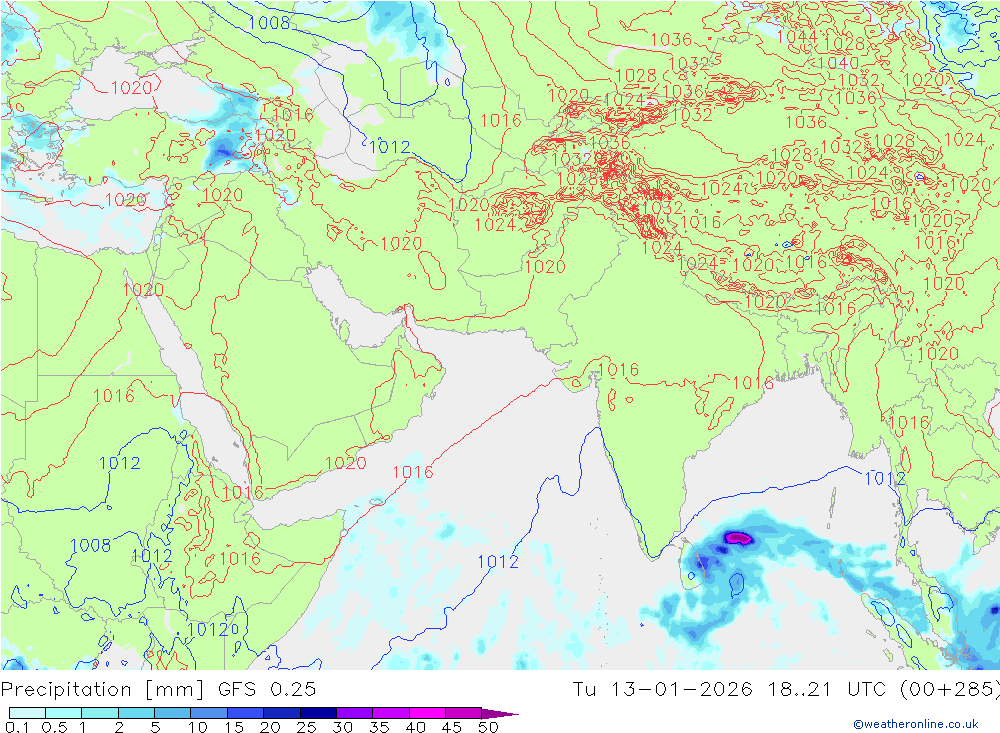Click the 1–2 mm legend swatch
The height and width of the screenshot is (733, 1000).
click(x=99, y=713)
